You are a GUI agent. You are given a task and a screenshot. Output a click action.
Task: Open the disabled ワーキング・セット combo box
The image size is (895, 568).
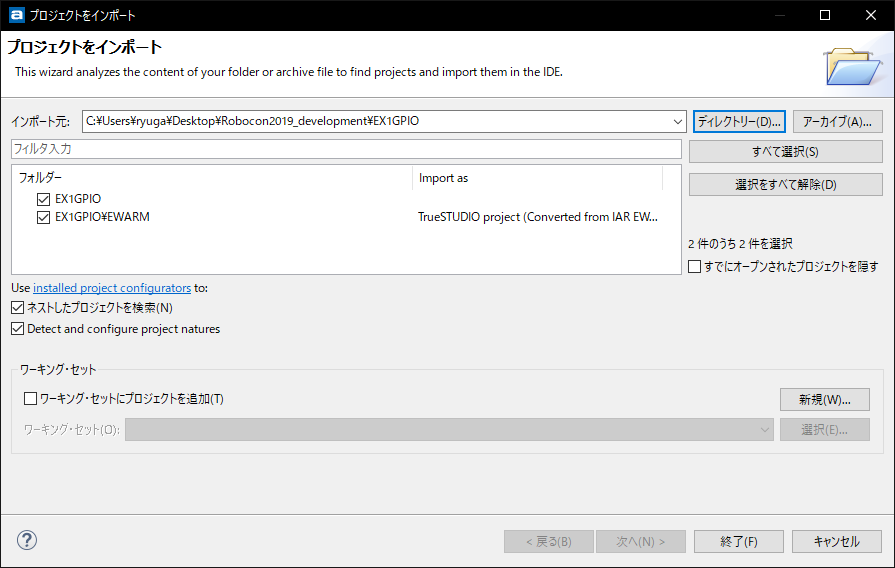[449, 430]
